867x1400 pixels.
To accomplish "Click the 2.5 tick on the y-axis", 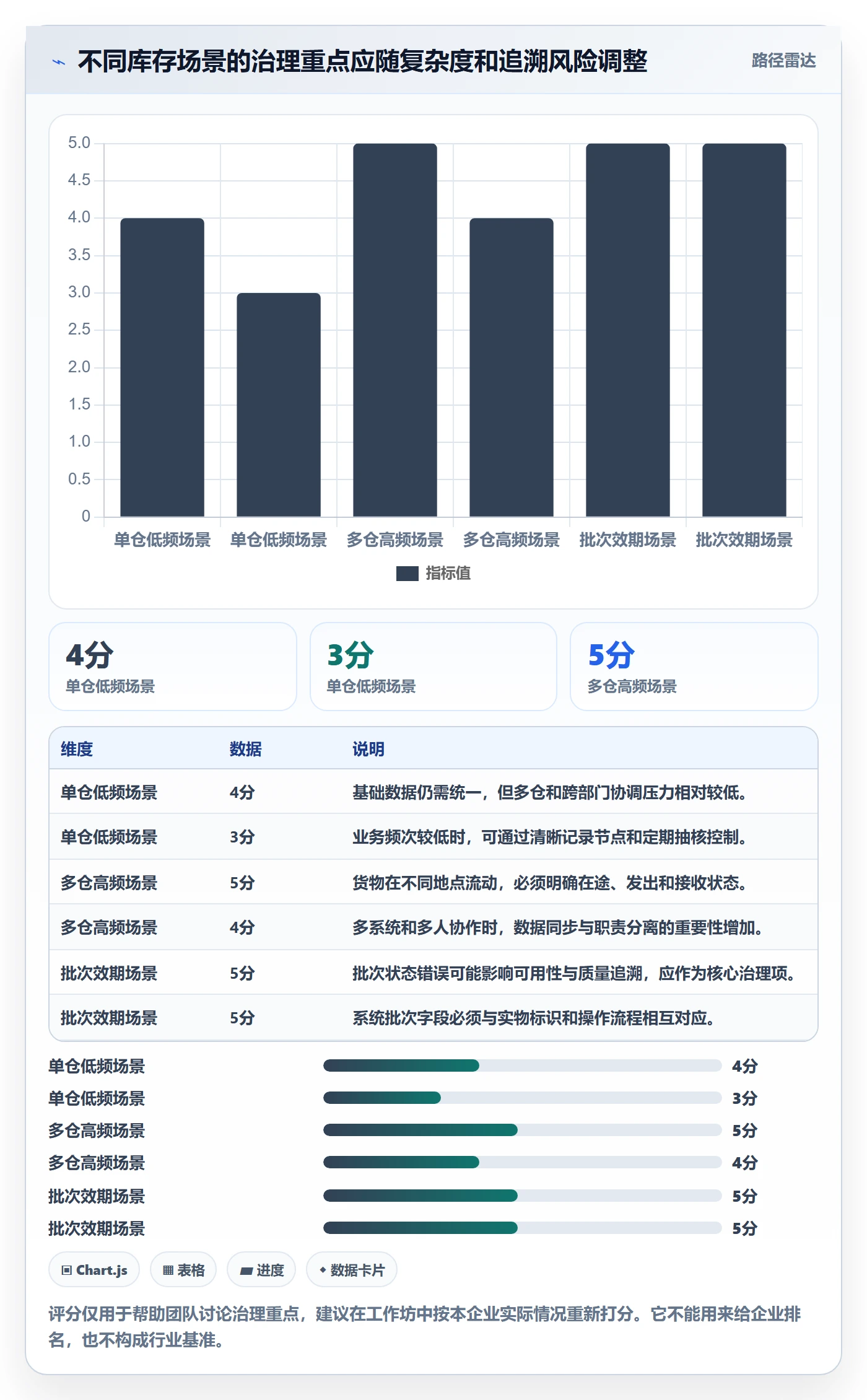I will click(x=79, y=330).
